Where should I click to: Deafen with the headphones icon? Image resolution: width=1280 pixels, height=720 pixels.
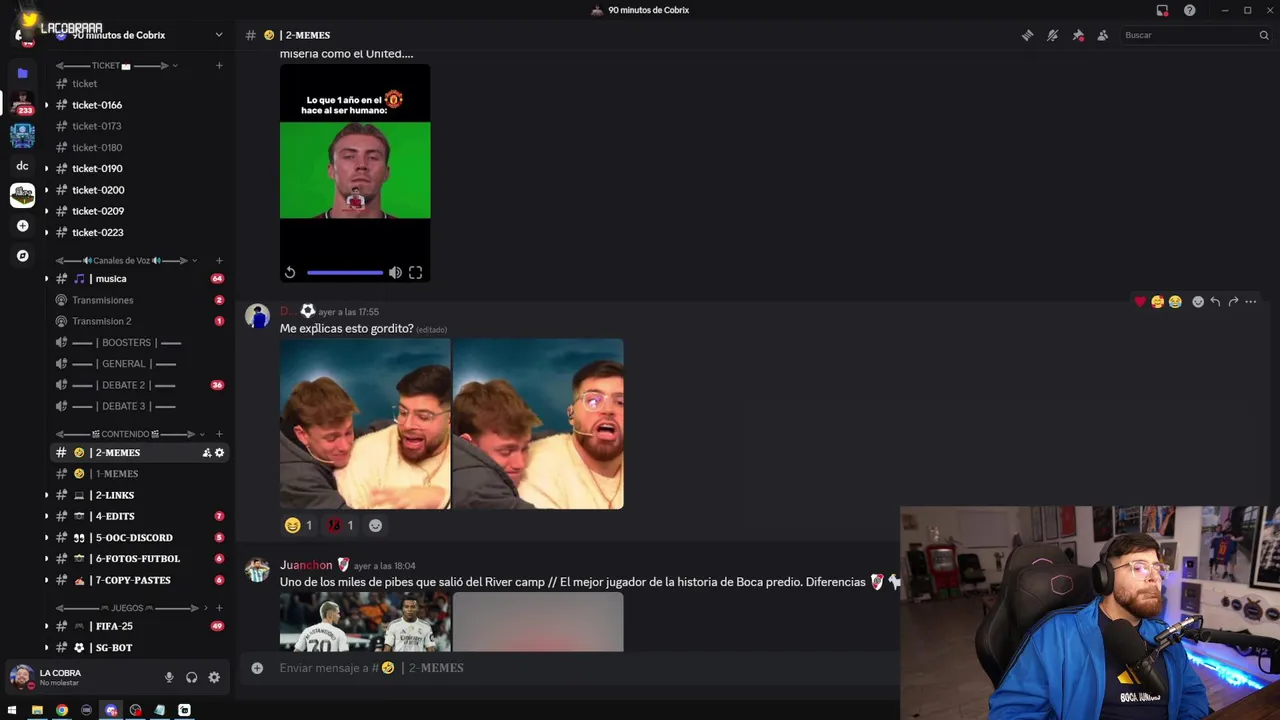point(191,677)
